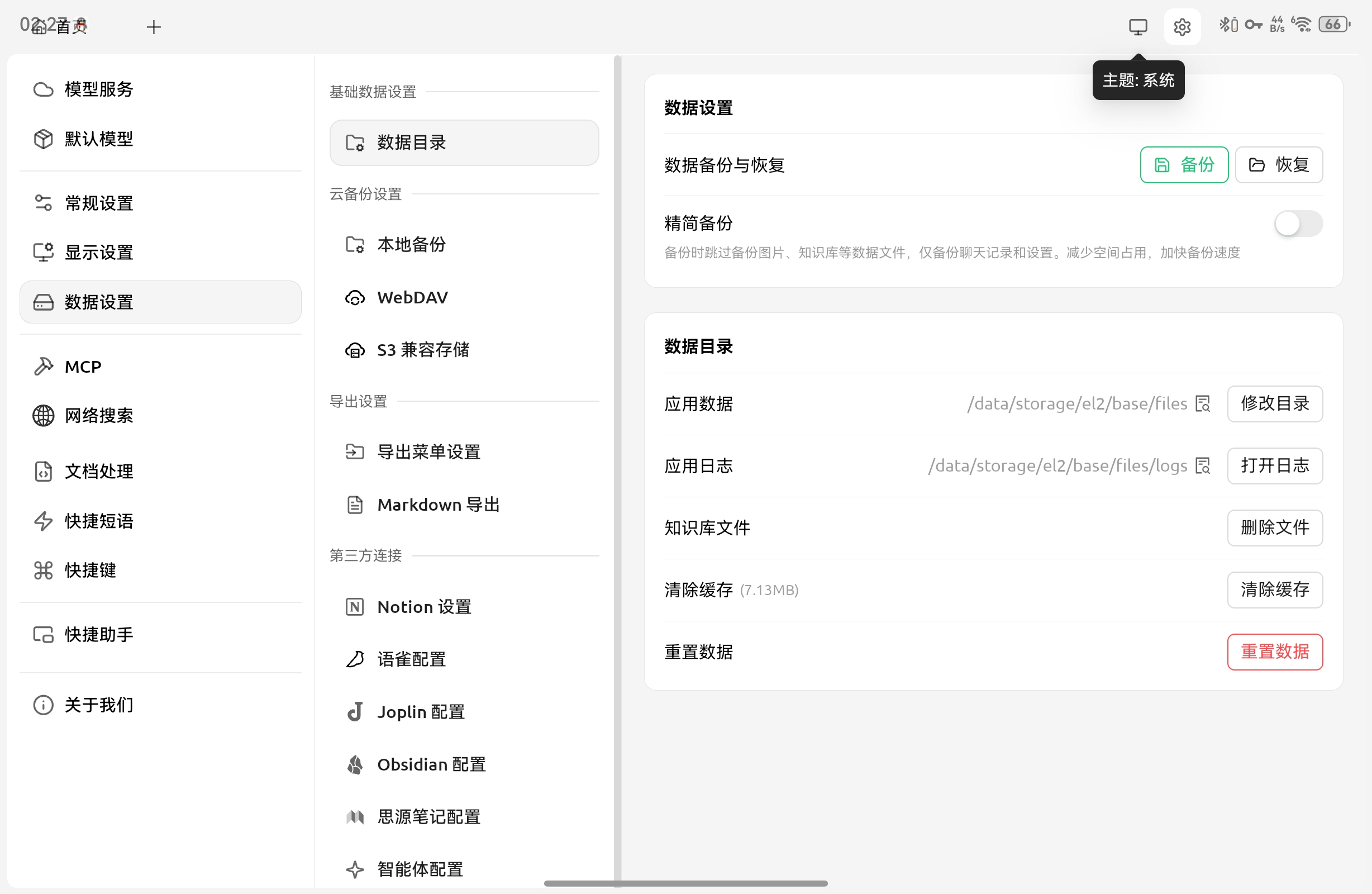Open folder icon beside 应用日志 path
Screen dimensions: 1372x894
(1203, 465)
